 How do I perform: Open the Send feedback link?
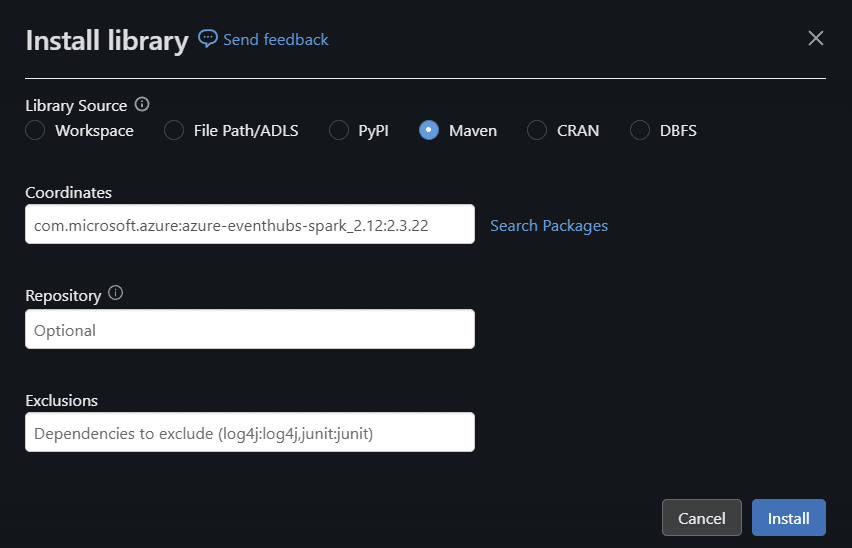click(275, 40)
